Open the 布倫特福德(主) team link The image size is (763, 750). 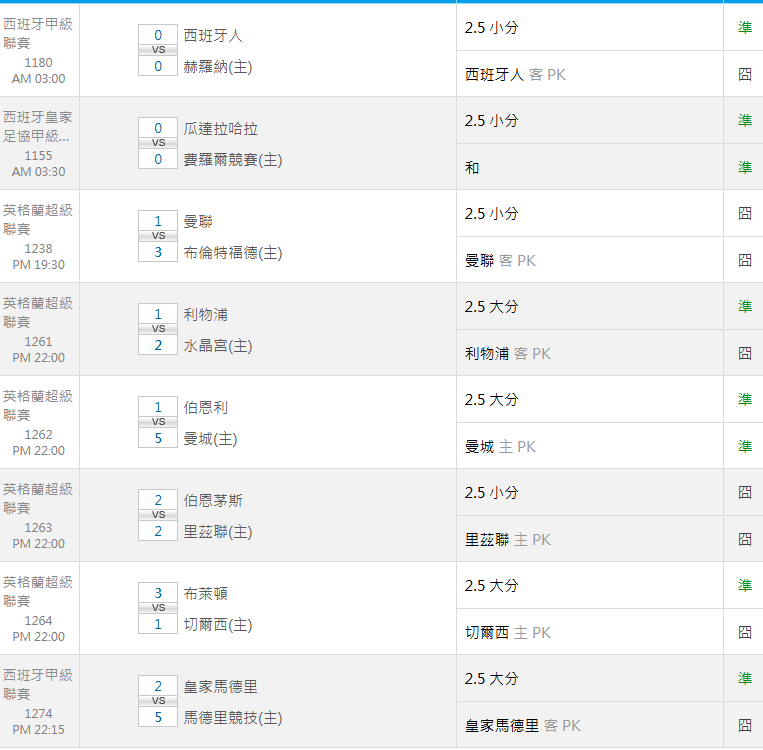(x=233, y=253)
